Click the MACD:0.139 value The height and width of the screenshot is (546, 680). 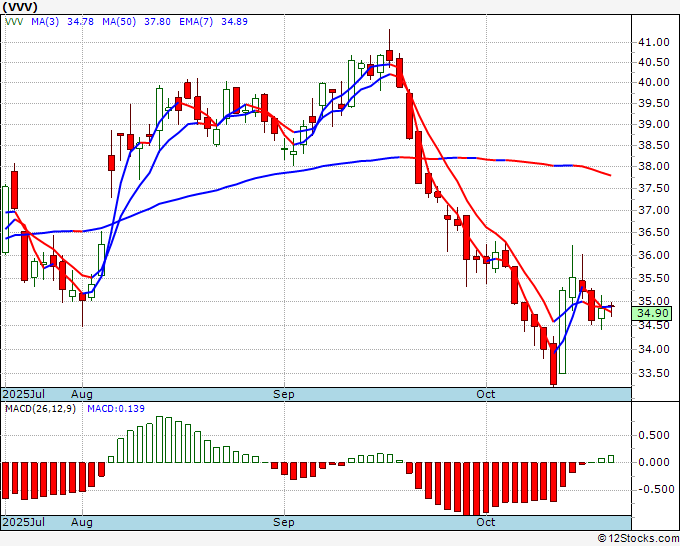(116, 409)
